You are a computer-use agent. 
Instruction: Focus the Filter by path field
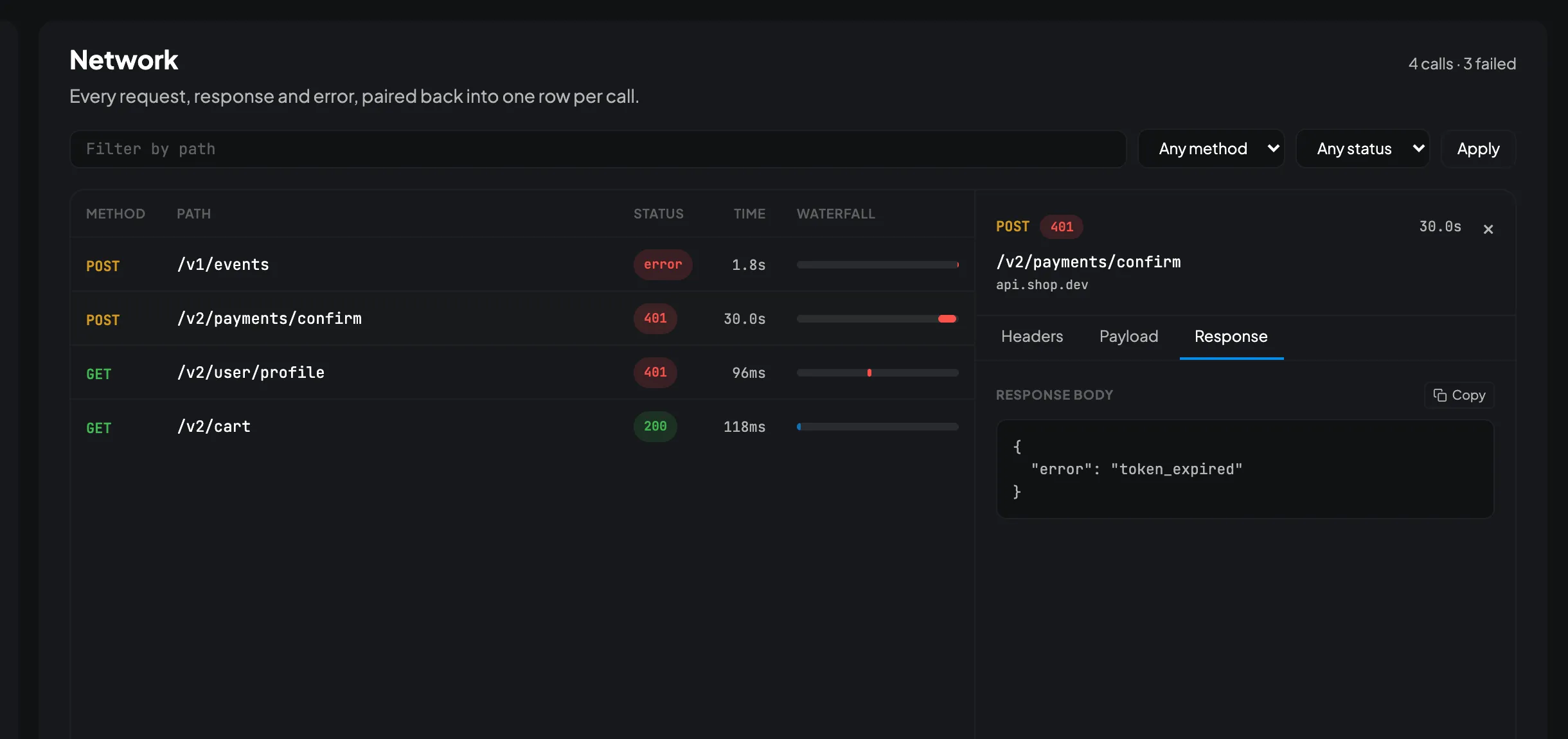click(598, 149)
